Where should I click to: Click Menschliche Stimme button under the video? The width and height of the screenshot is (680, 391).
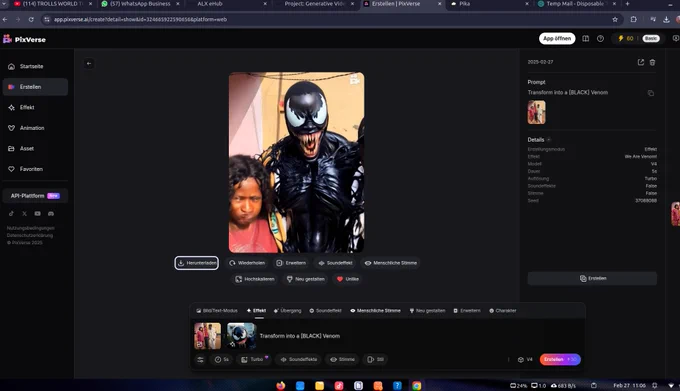tap(391, 263)
